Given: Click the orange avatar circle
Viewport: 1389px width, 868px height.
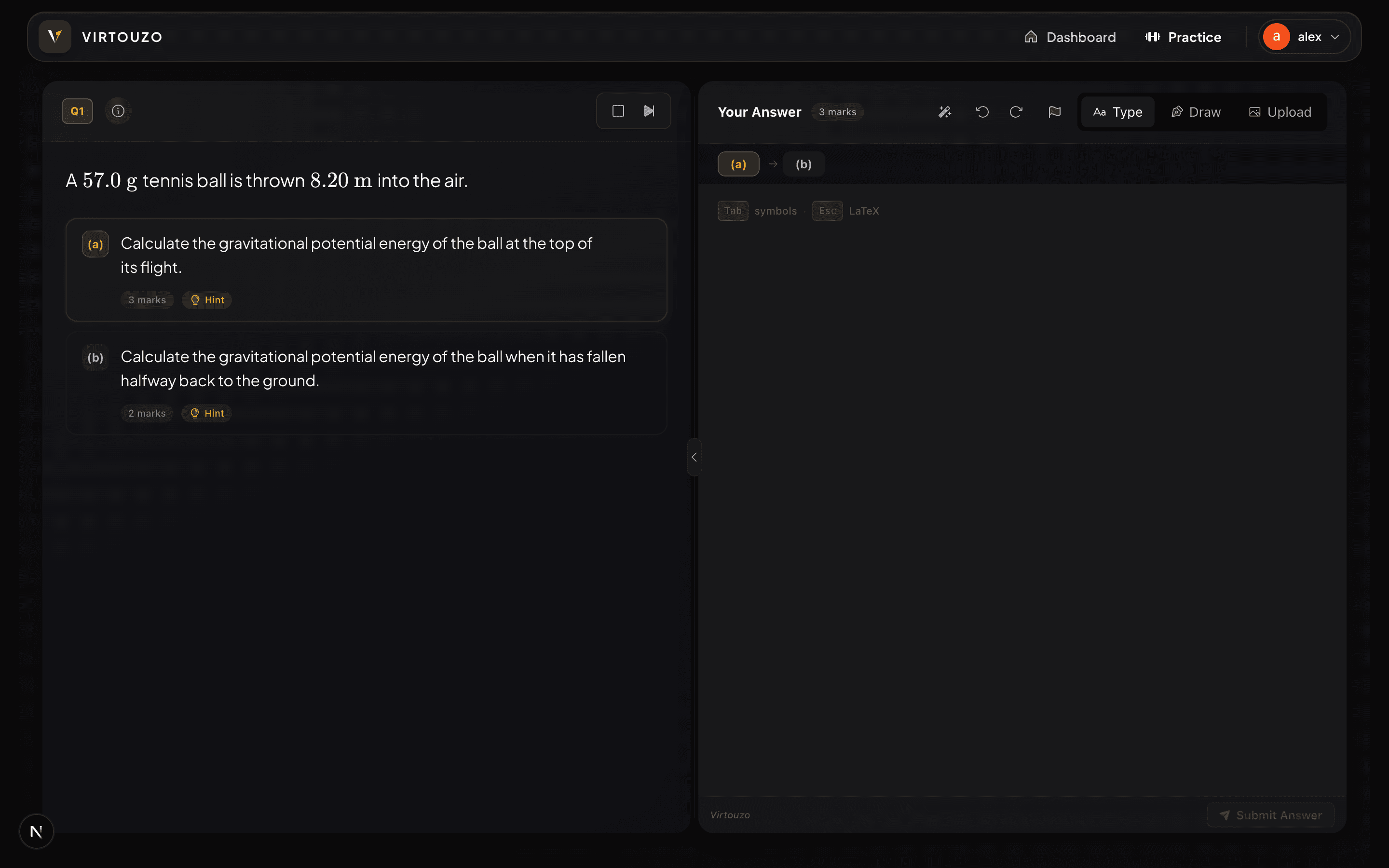Looking at the screenshot, I should tap(1276, 37).
